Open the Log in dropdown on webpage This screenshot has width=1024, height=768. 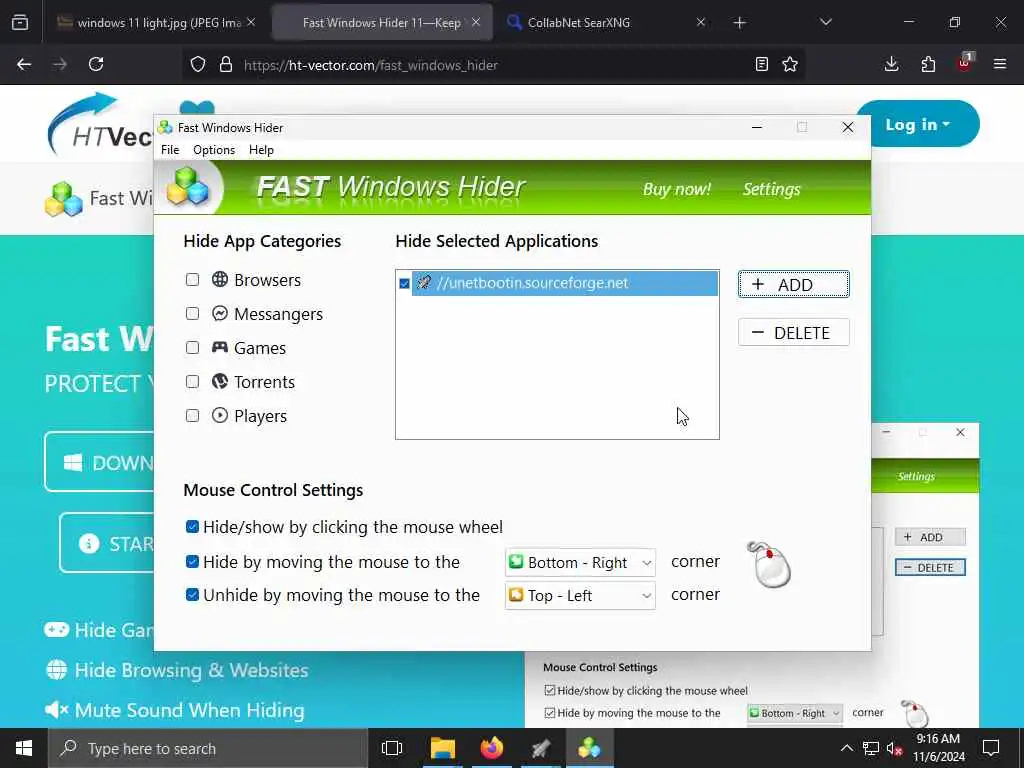click(918, 124)
